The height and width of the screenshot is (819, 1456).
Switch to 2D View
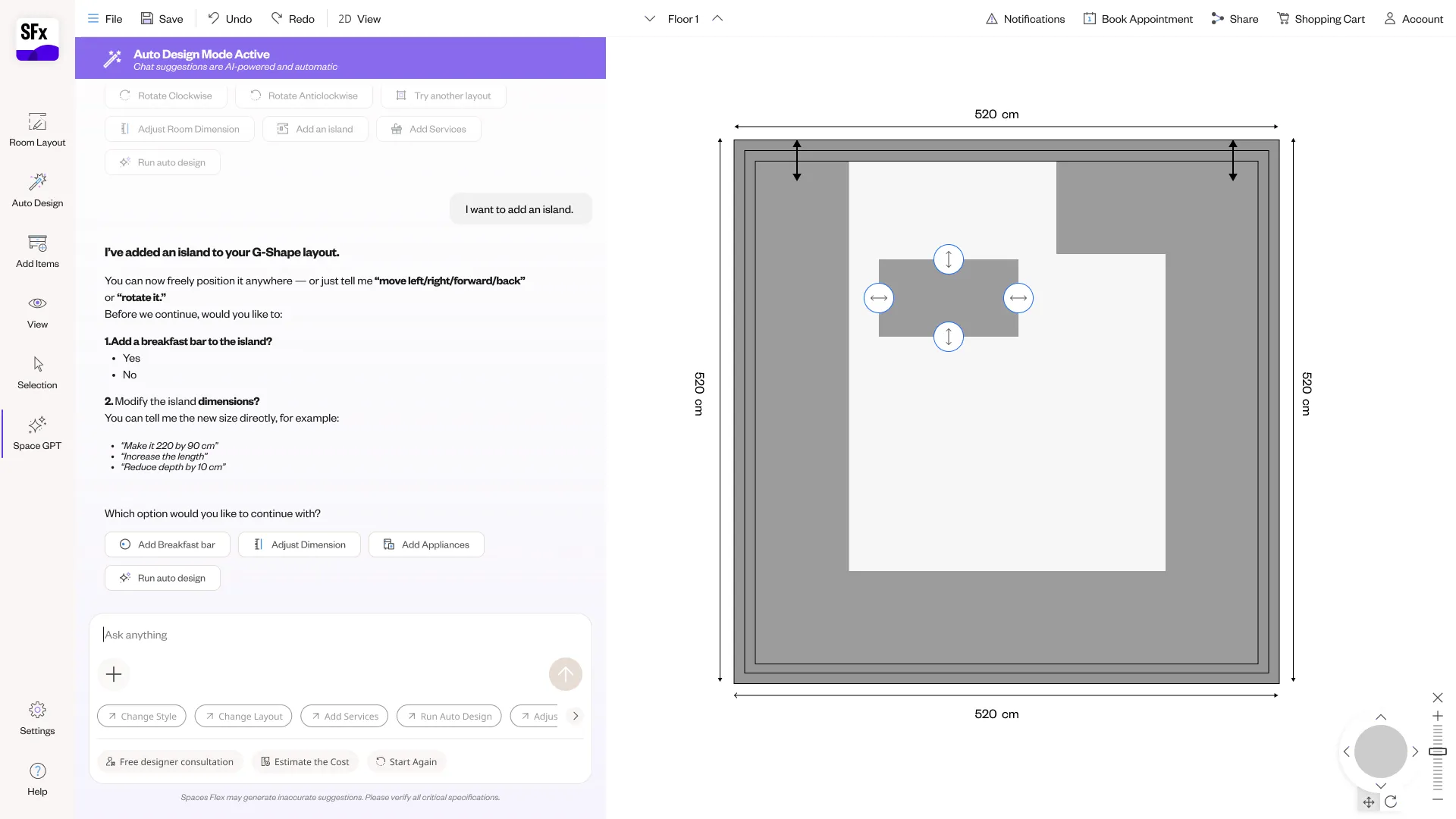click(x=359, y=19)
